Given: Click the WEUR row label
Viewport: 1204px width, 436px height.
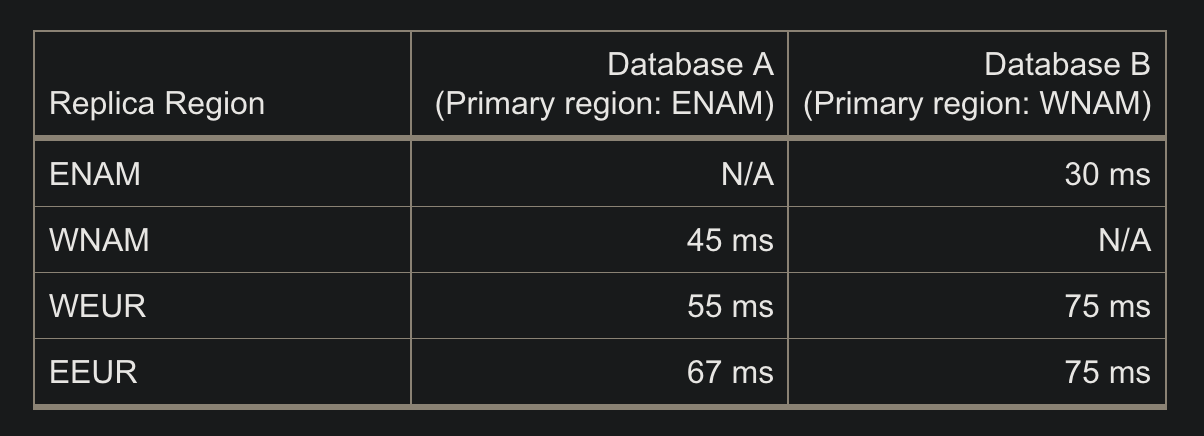Looking at the screenshot, I should coord(97,306).
